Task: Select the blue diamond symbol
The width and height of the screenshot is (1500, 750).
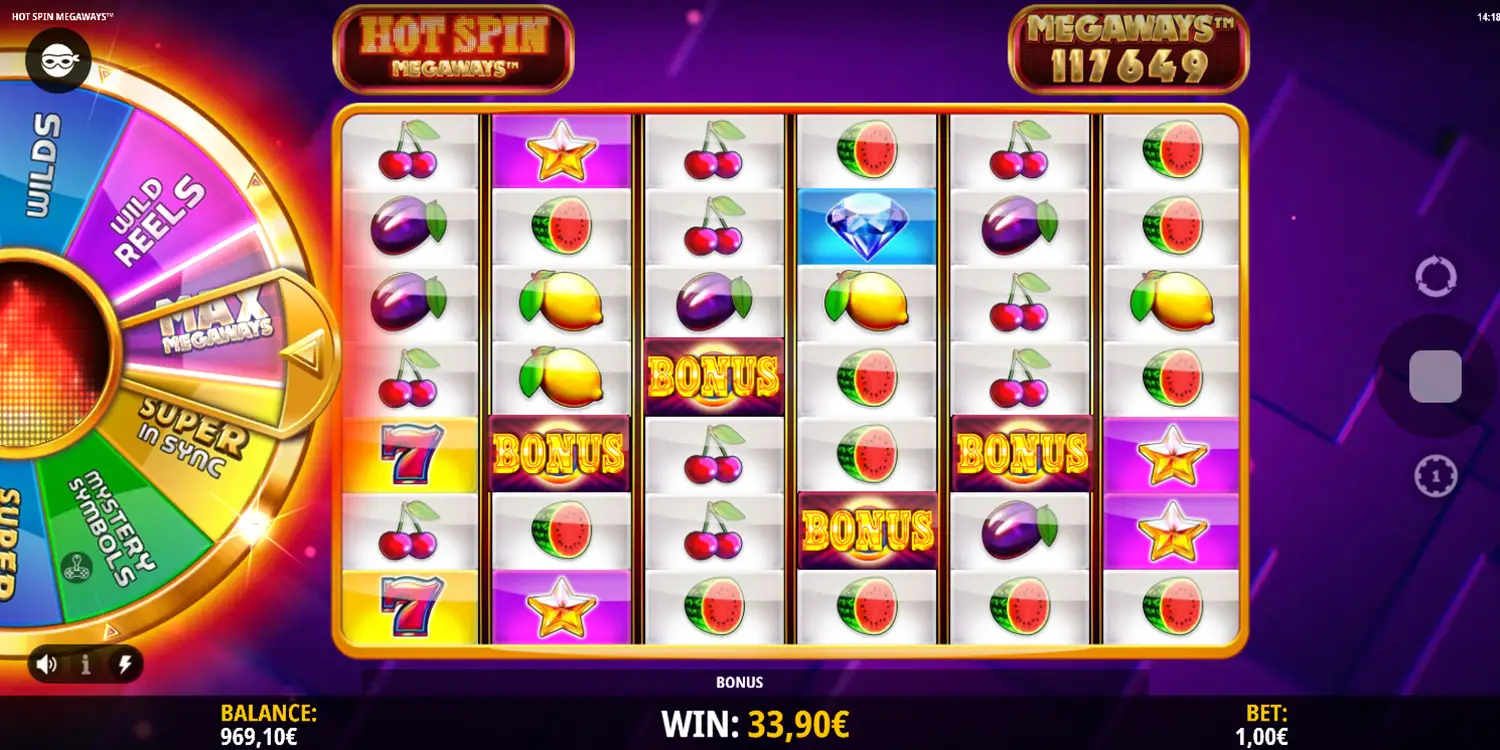Action: [x=867, y=226]
